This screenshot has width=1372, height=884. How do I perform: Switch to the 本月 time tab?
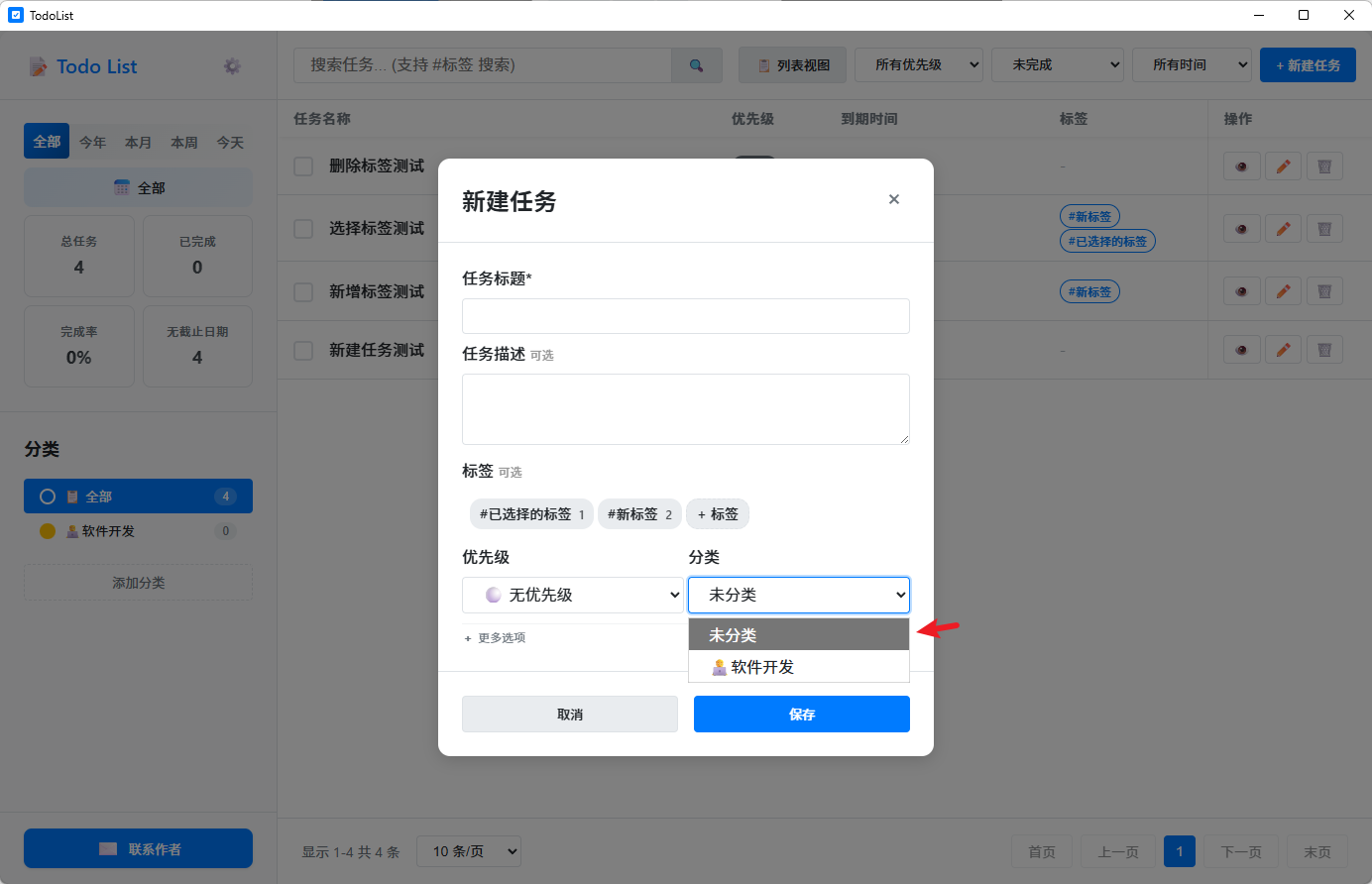point(138,142)
